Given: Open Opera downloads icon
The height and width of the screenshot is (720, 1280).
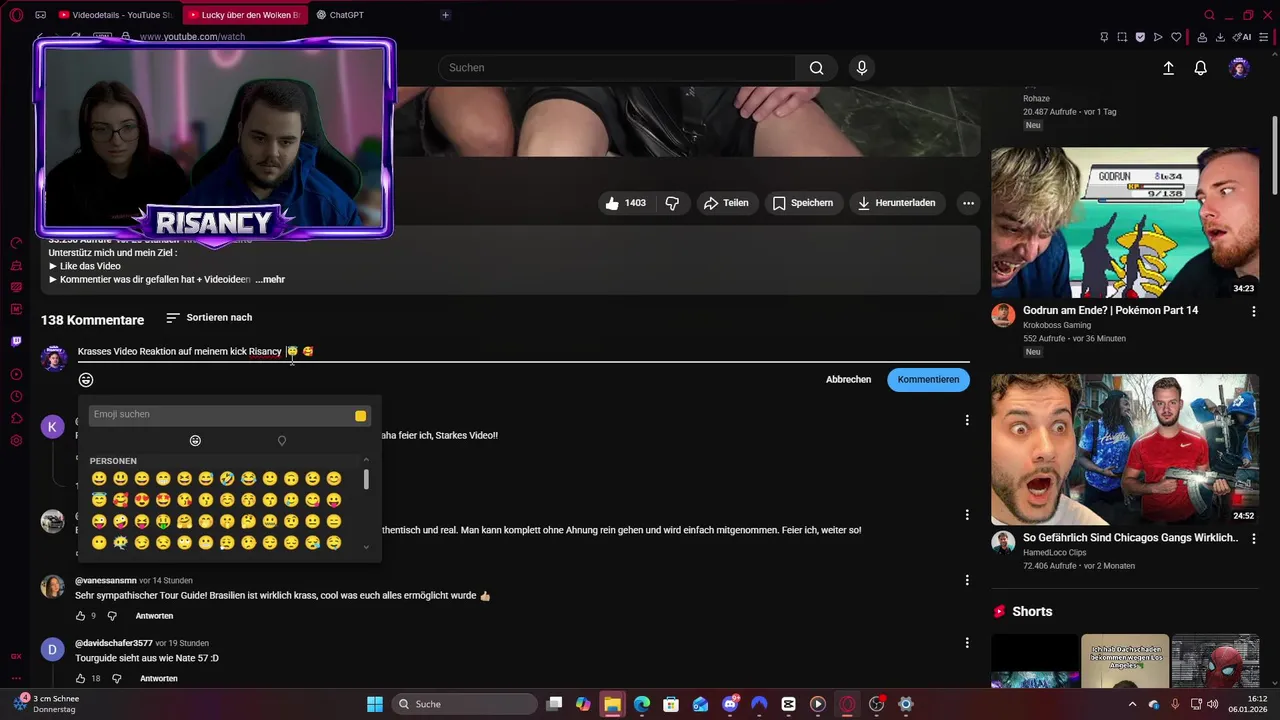Looking at the screenshot, I should (x=1220, y=37).
